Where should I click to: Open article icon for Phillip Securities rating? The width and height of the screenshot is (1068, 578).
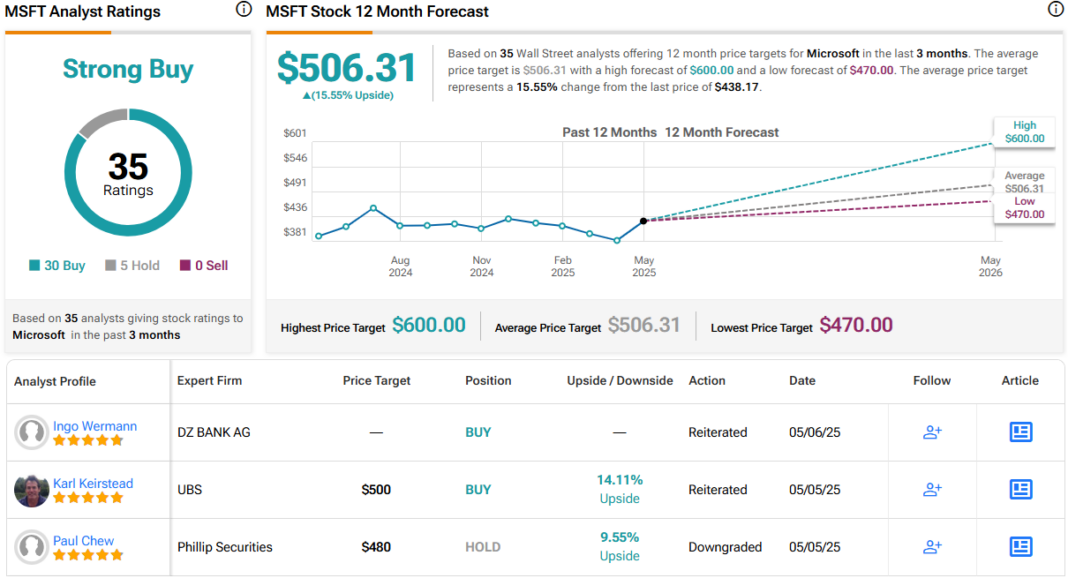[1020, 547]
